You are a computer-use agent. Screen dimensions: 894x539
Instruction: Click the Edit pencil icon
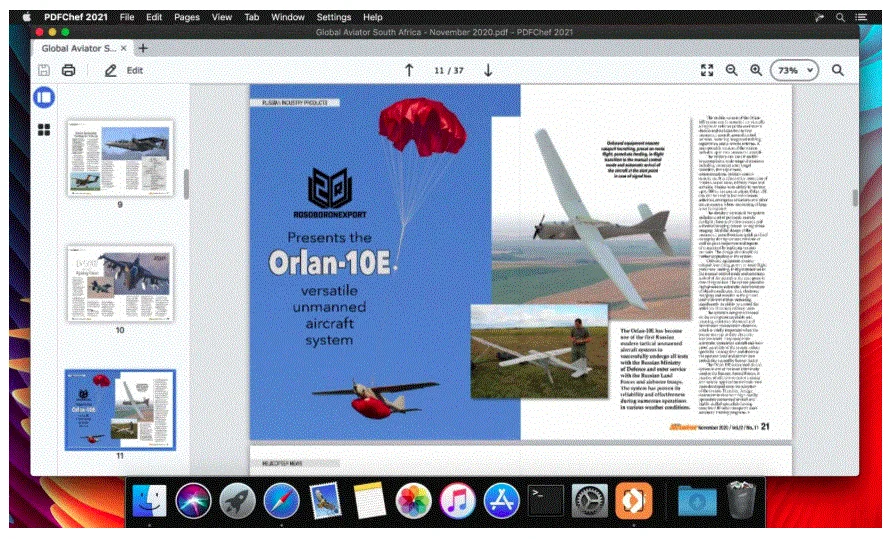click(110, 70)
